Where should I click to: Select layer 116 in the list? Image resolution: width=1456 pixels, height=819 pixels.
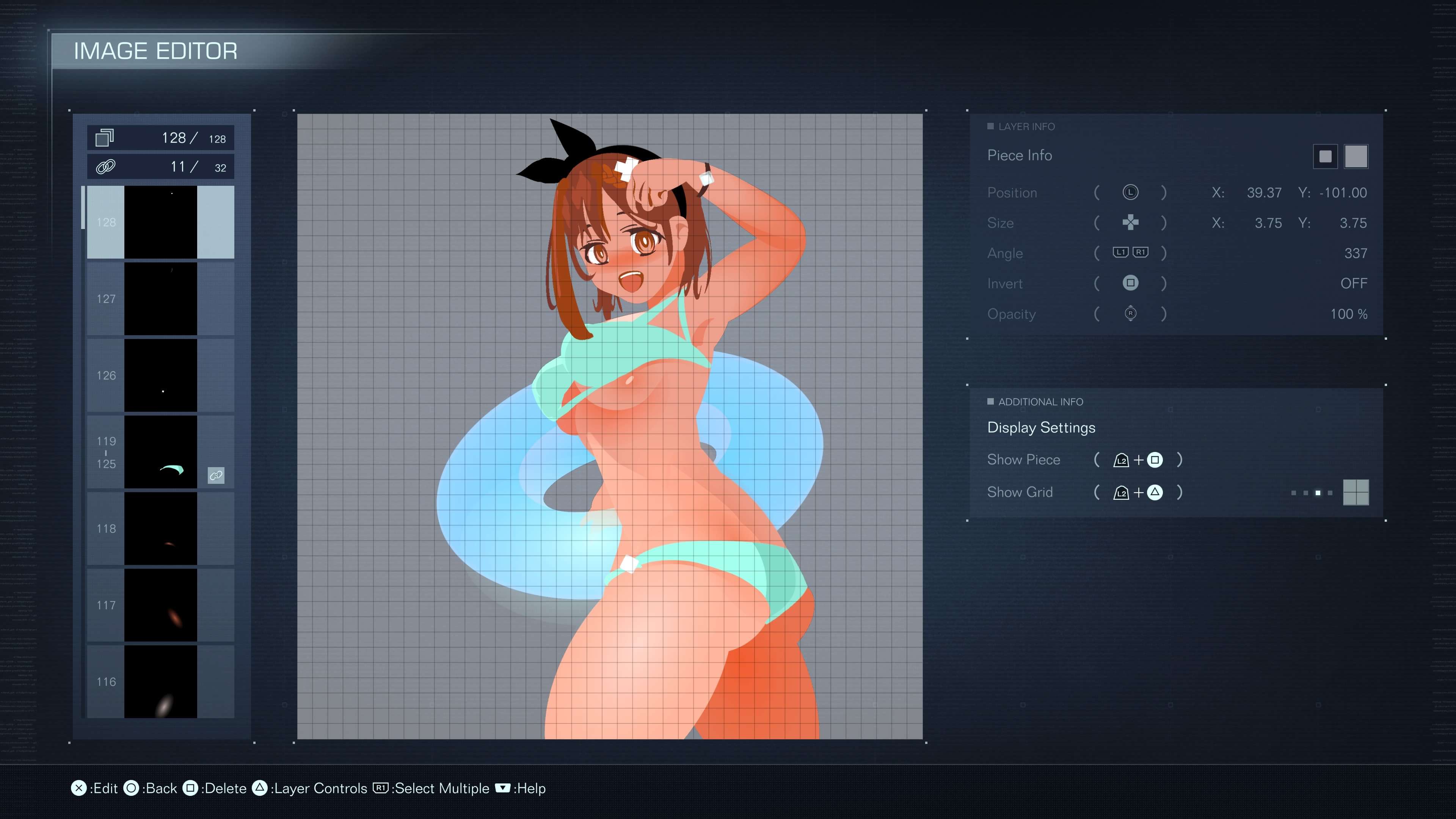coord(160,682)
